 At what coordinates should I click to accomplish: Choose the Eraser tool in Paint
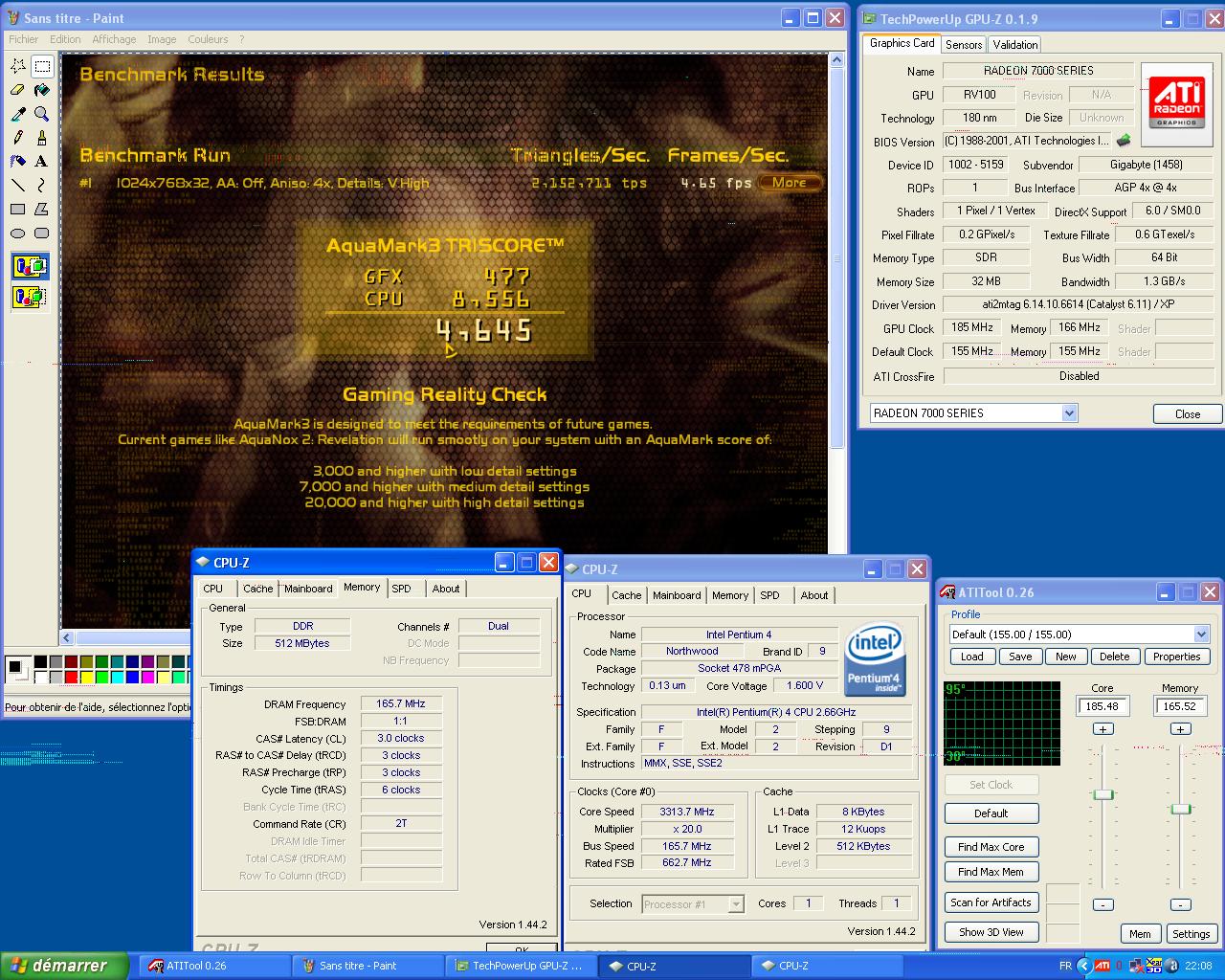[x=18, y=90]
